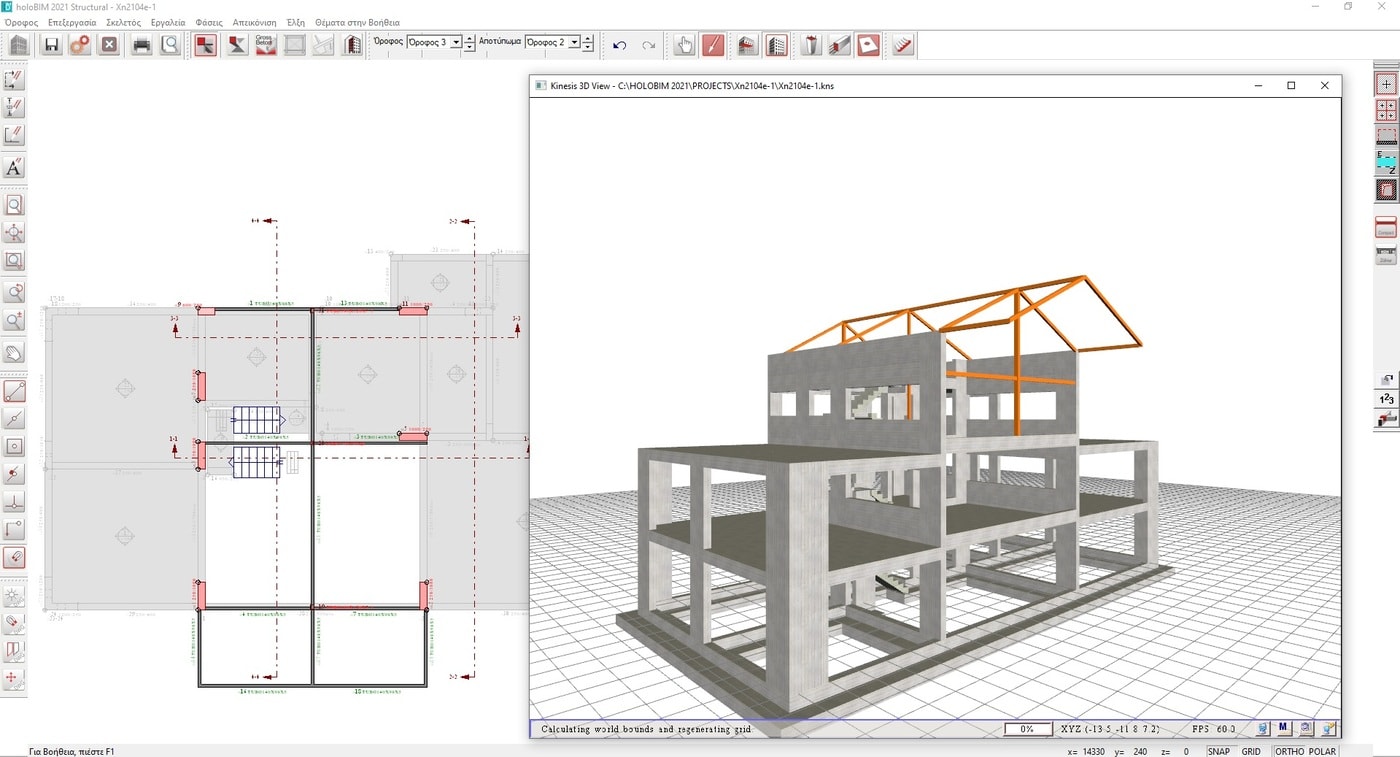Click the last icon in 3D view status bar
The height and width of the screenshot is (757, 1400).
click(1329, 729)
